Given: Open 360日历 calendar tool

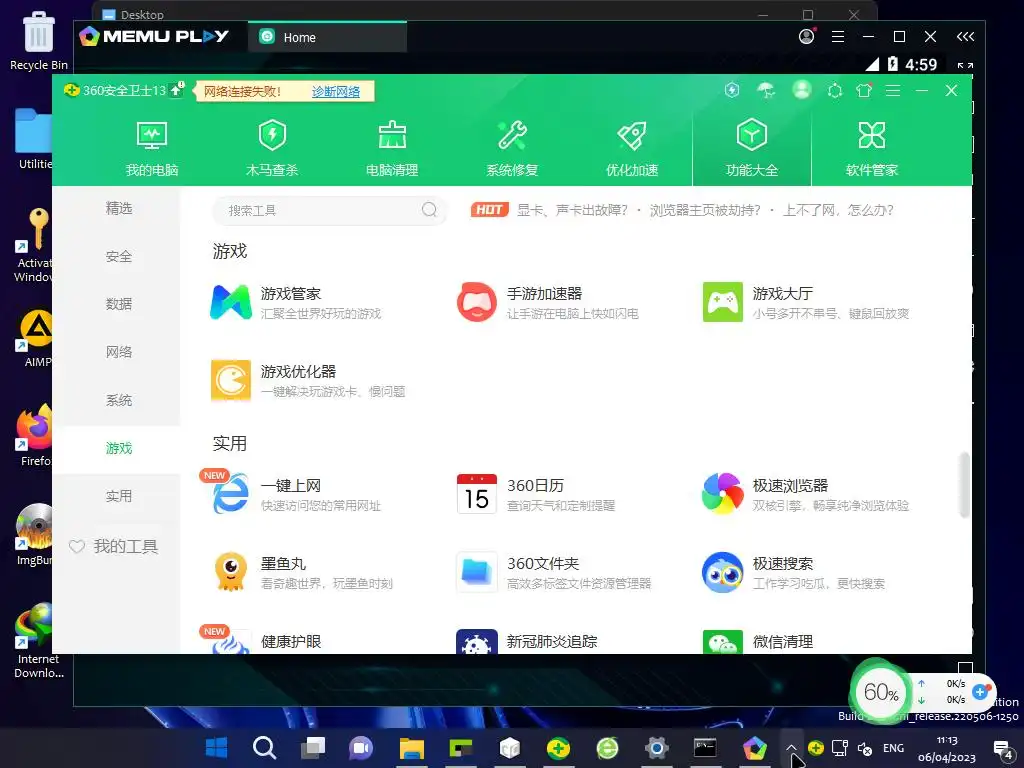Looking at the screenshot, I should [x=536, y=494].
